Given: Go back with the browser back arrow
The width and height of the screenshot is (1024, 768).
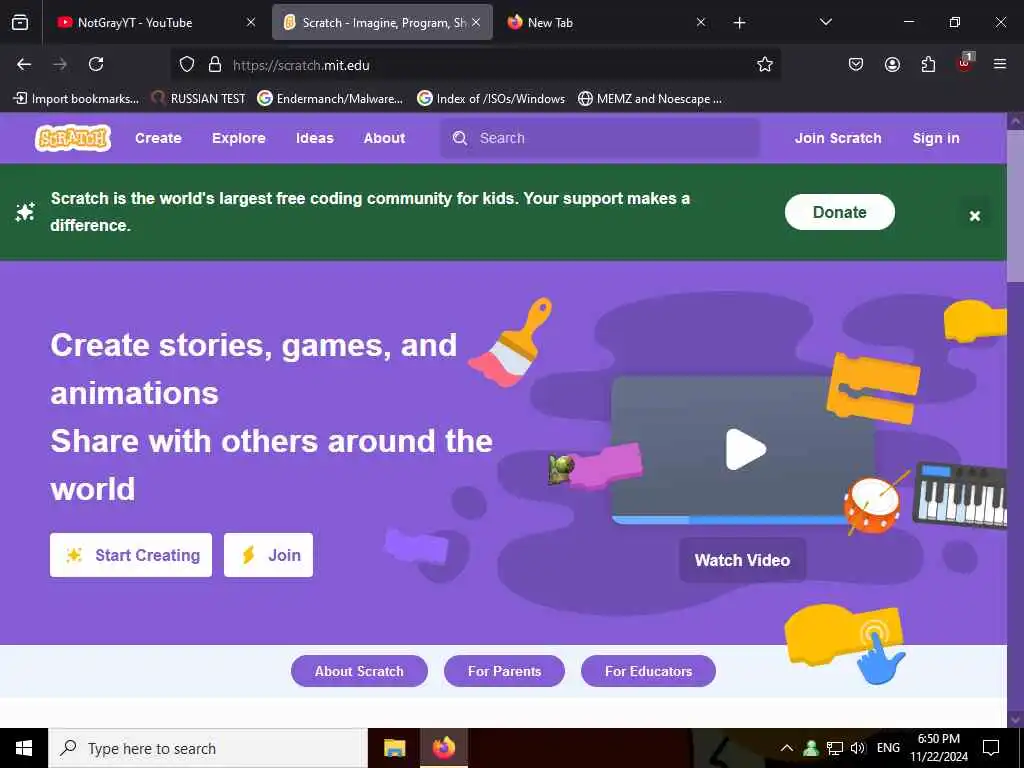Looking at the screenshot, I should click(x=24, y=64).
